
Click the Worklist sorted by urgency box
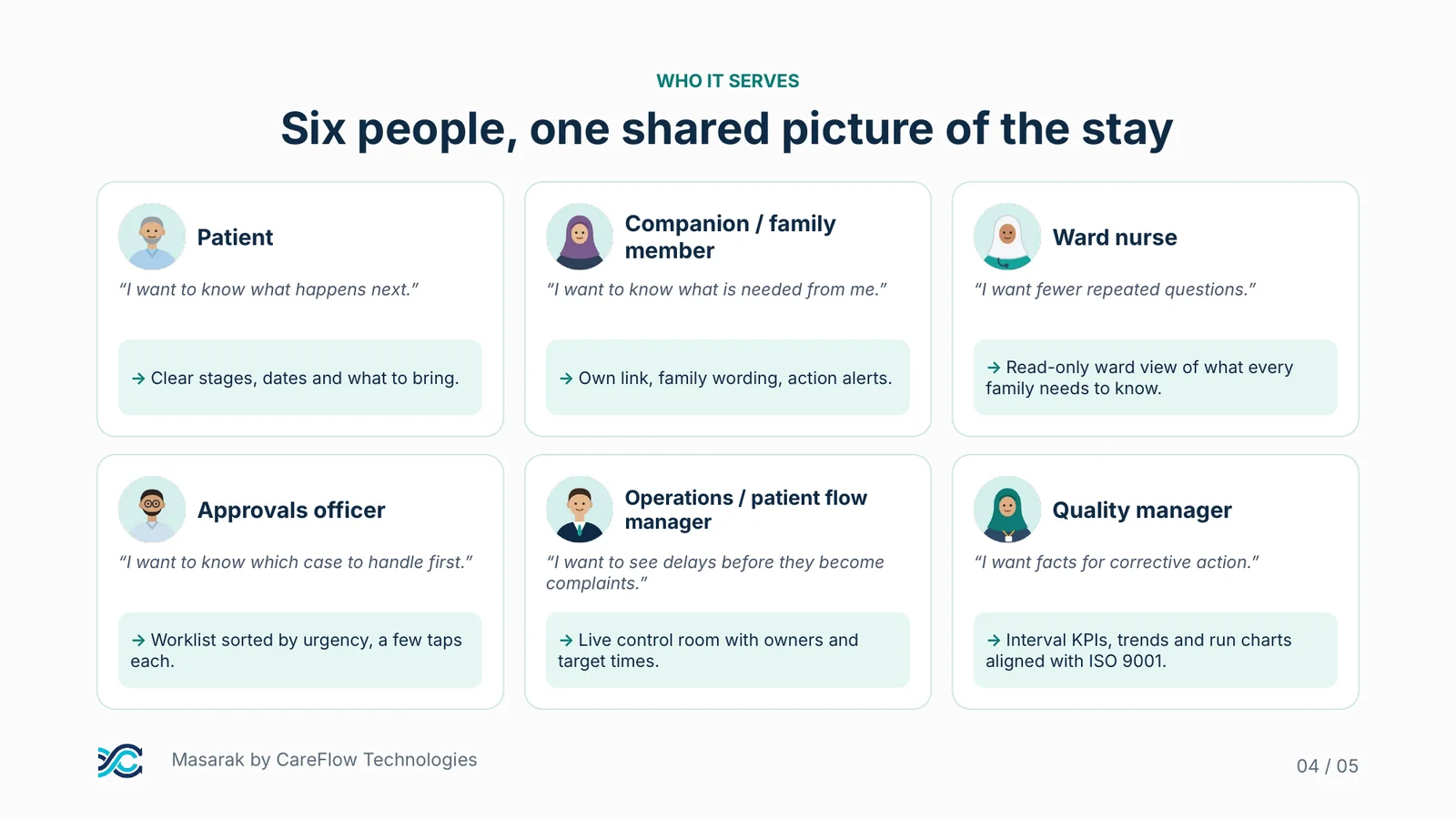pyautogui.click(x=300, y=650)
